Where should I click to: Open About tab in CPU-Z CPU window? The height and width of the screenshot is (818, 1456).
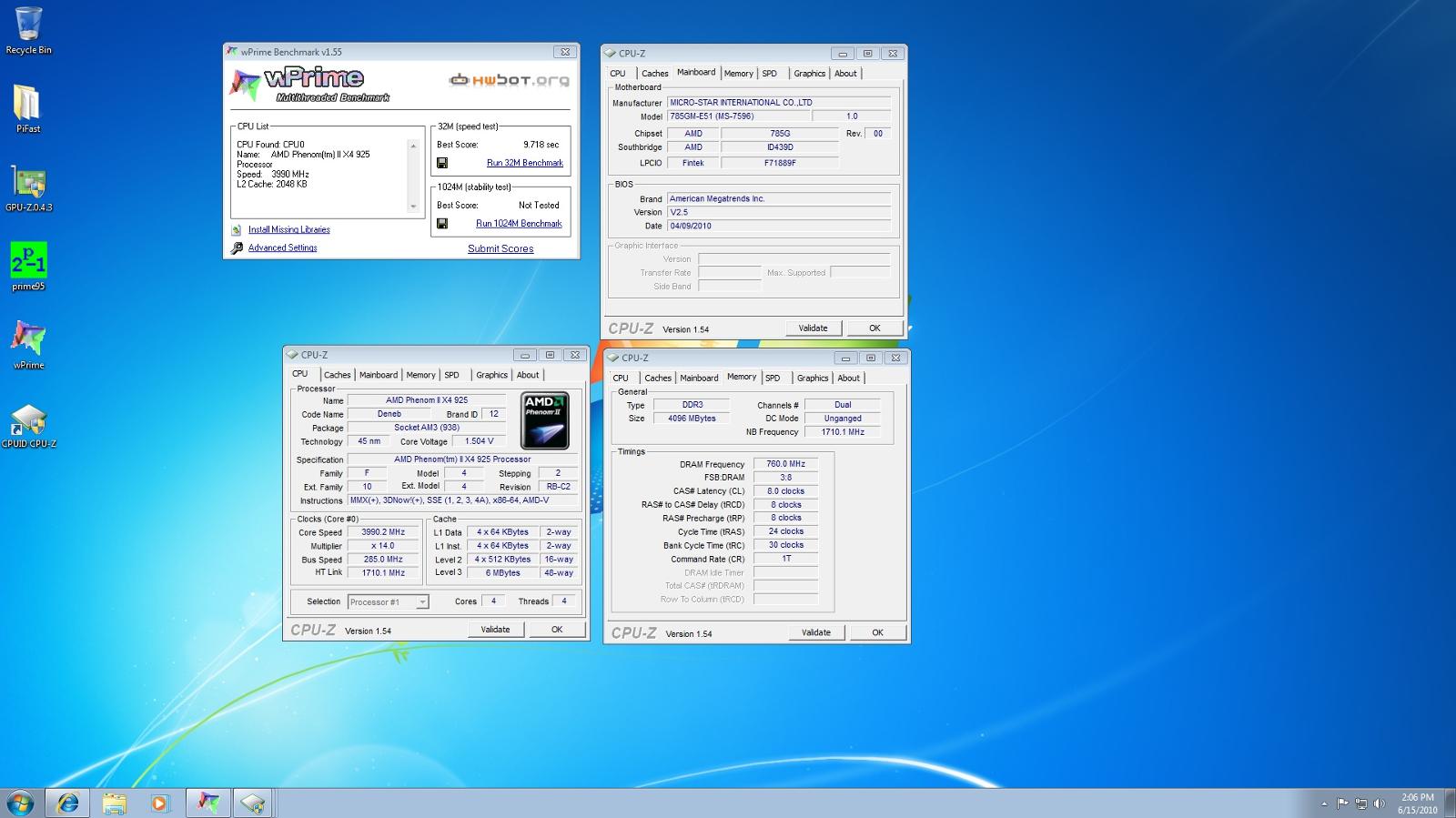(528, 375)
